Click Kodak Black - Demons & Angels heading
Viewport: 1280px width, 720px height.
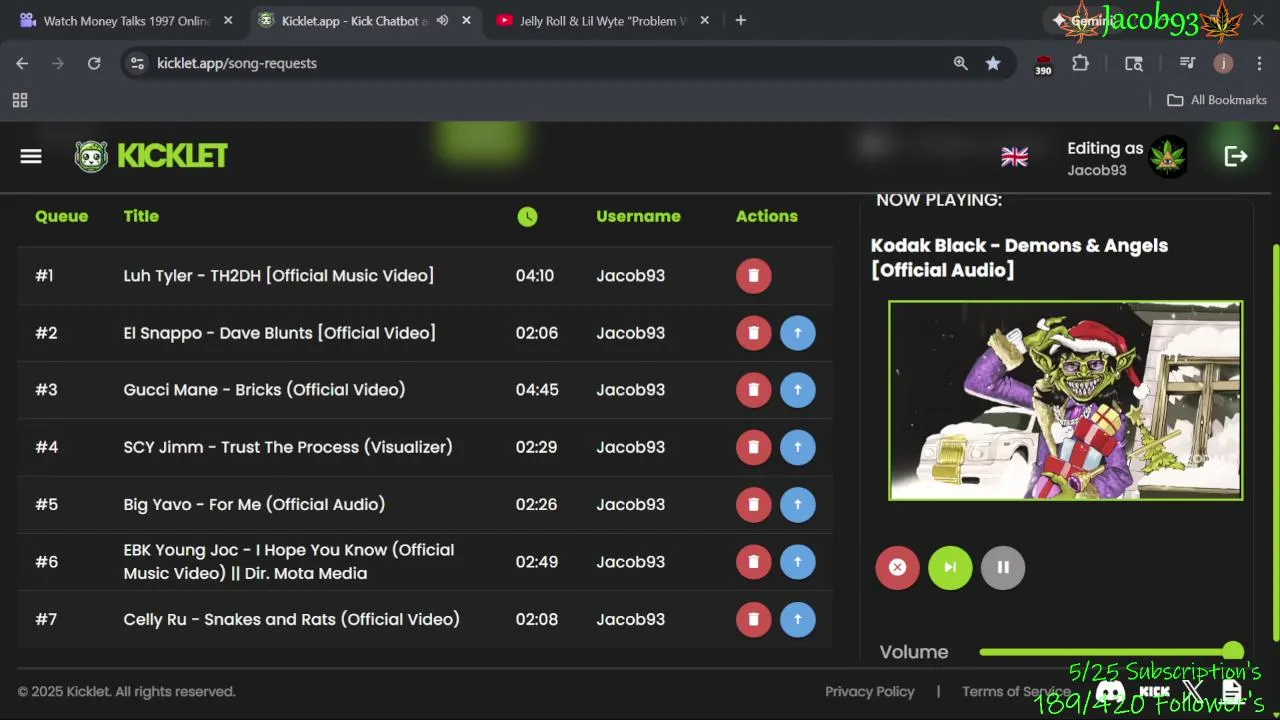pyautogui.click(x=1019, y=258)
